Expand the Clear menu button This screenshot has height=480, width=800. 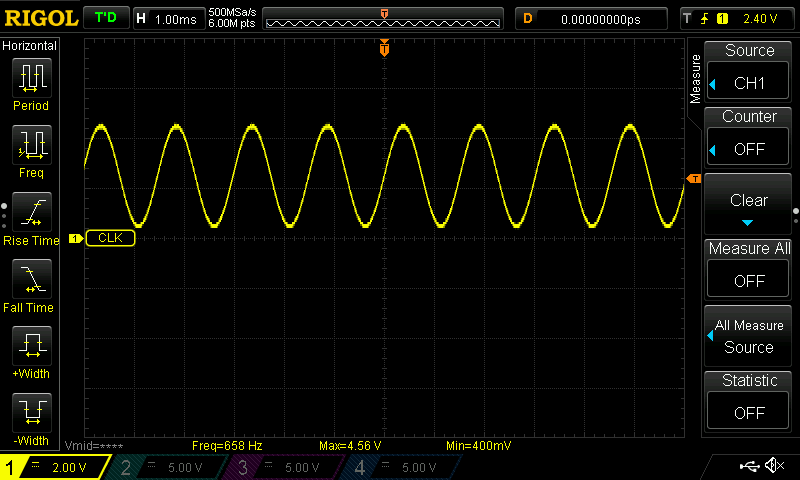point(748,203)
